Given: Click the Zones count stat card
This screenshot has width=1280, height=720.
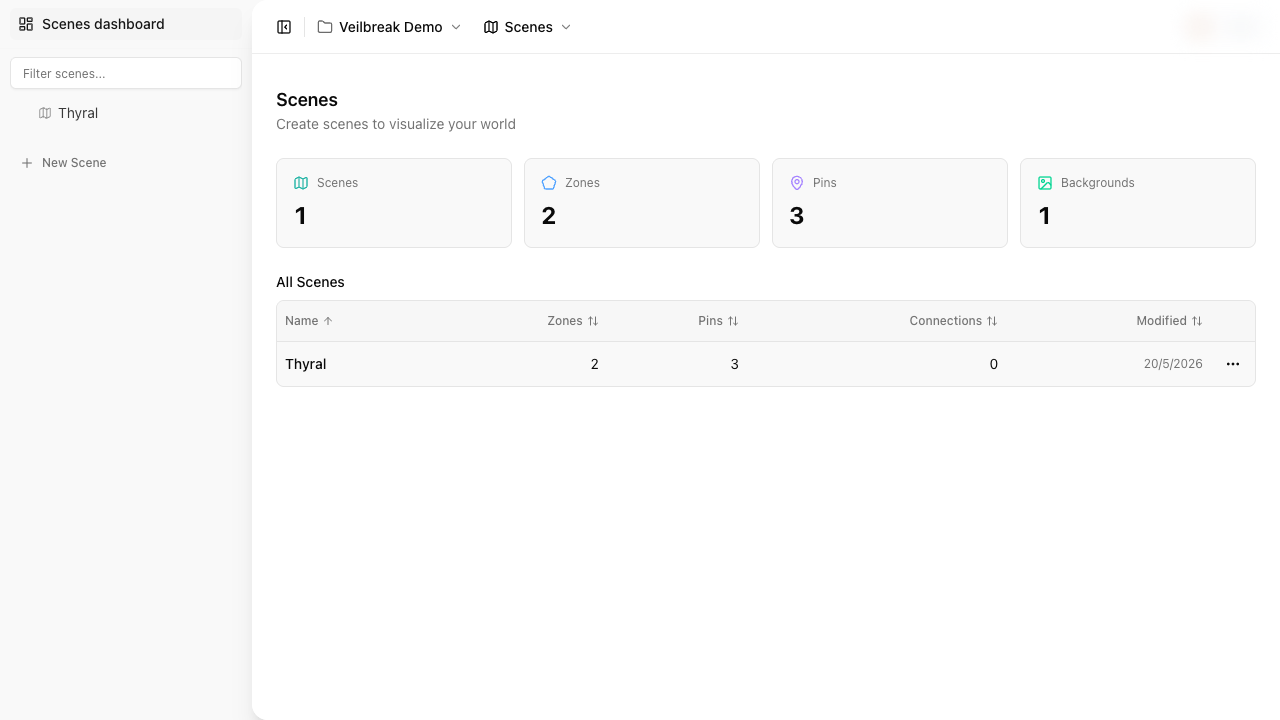Looking at the screenshot, I should pyautogui.click(x=642, y=203).
